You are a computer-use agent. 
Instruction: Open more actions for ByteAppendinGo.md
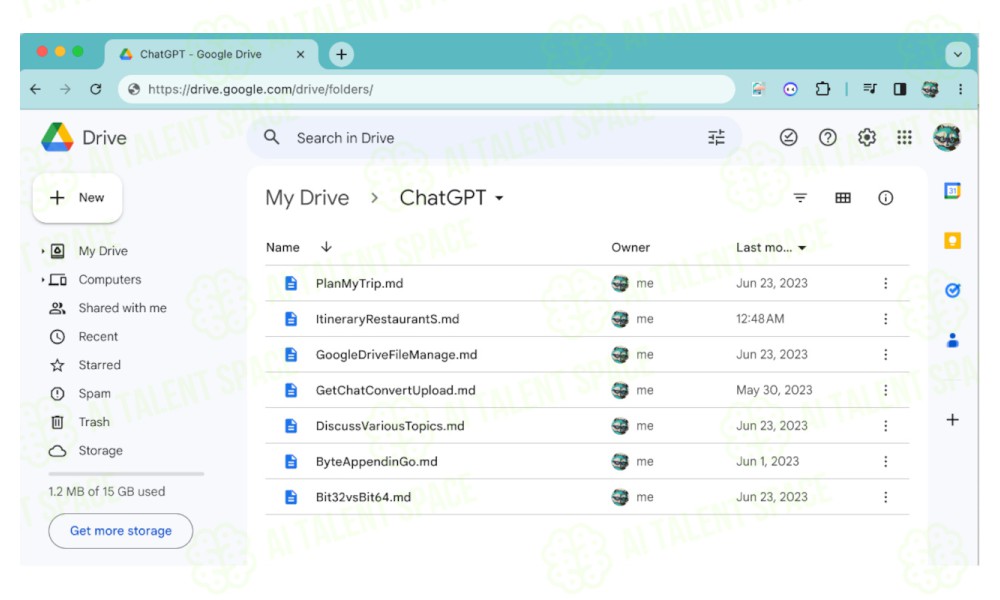click(885, 462)
